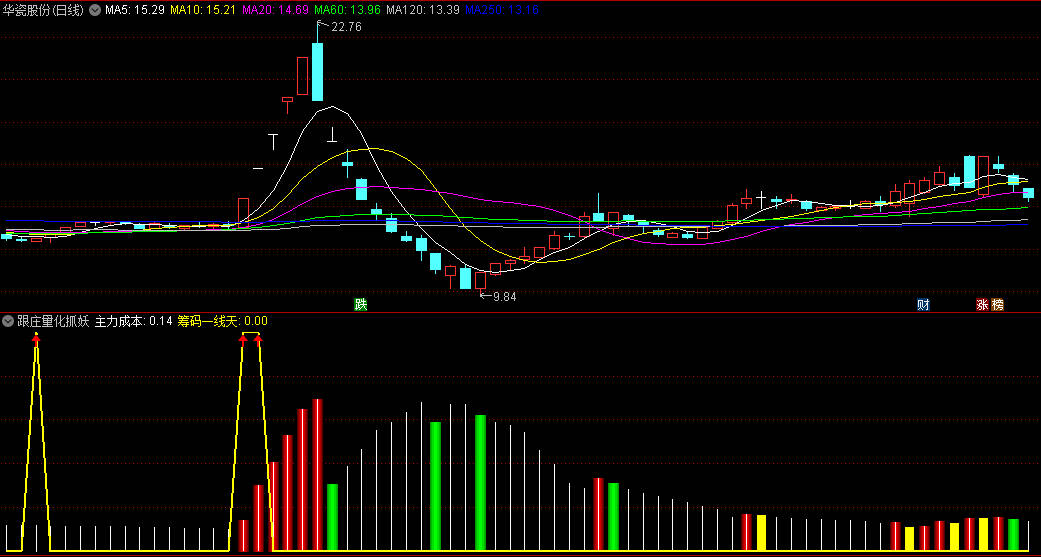Select the MA120: 13.39 label
Viewport: 1041px width, 557px height.
[x=422, y=10]
